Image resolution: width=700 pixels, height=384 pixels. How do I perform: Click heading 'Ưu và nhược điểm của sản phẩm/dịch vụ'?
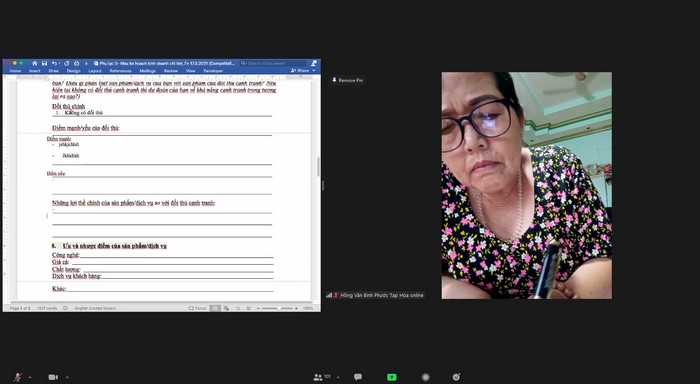tap(115, 246)
